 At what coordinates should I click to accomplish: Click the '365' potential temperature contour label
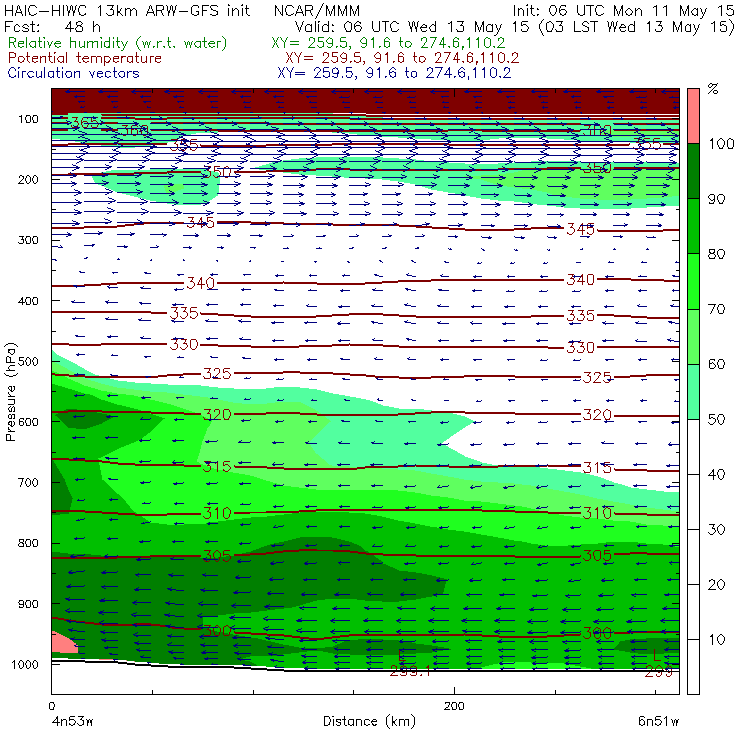coord(85,123)
